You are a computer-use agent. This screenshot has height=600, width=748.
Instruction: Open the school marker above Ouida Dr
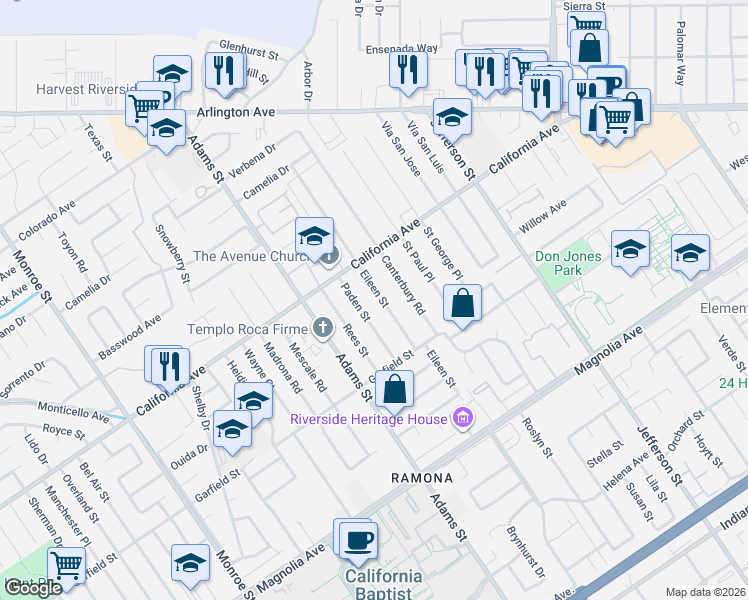pyautogui.click(x=232, y=429)
